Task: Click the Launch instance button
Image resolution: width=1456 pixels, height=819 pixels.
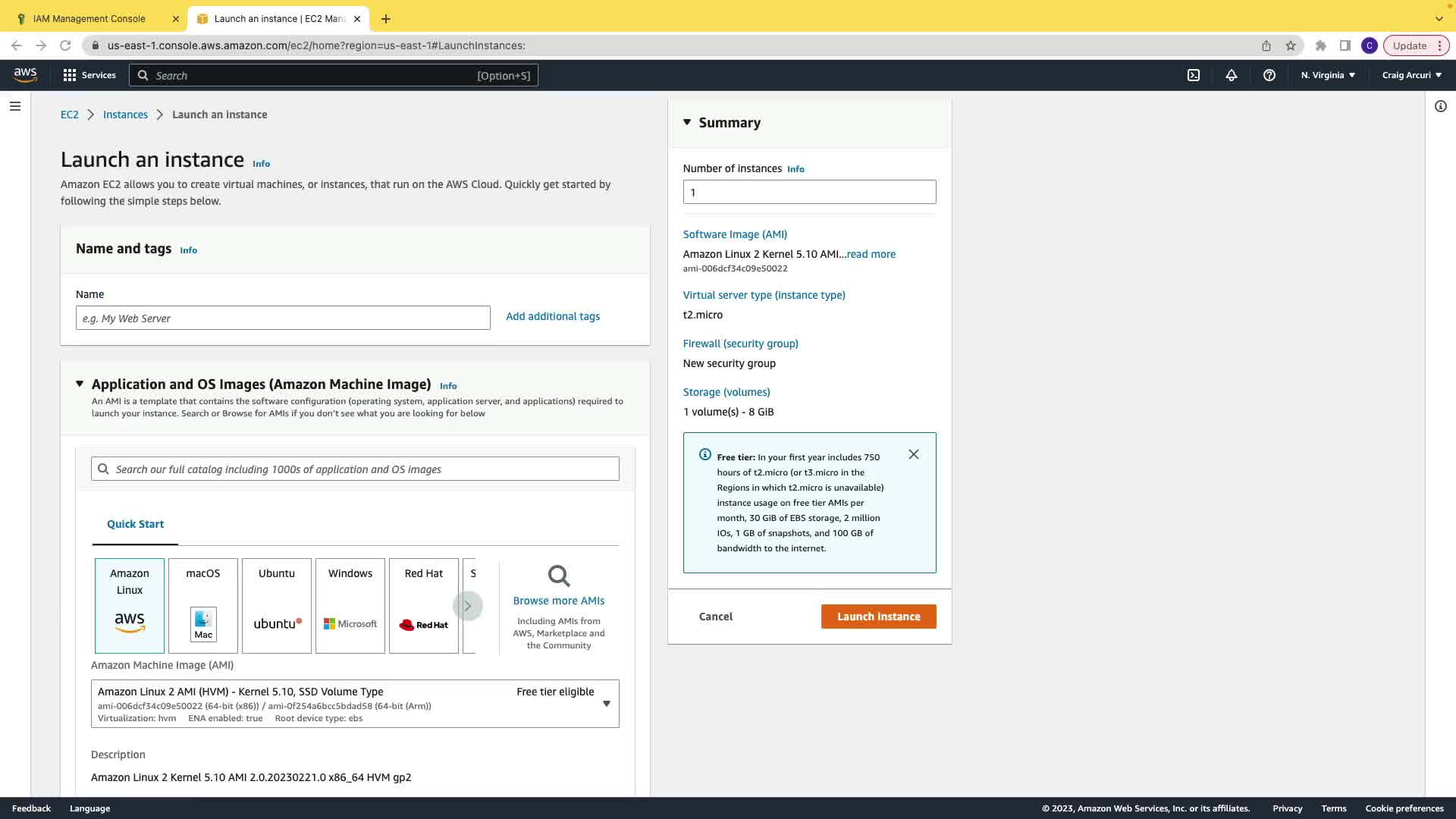Action: (x=878, y=617)
